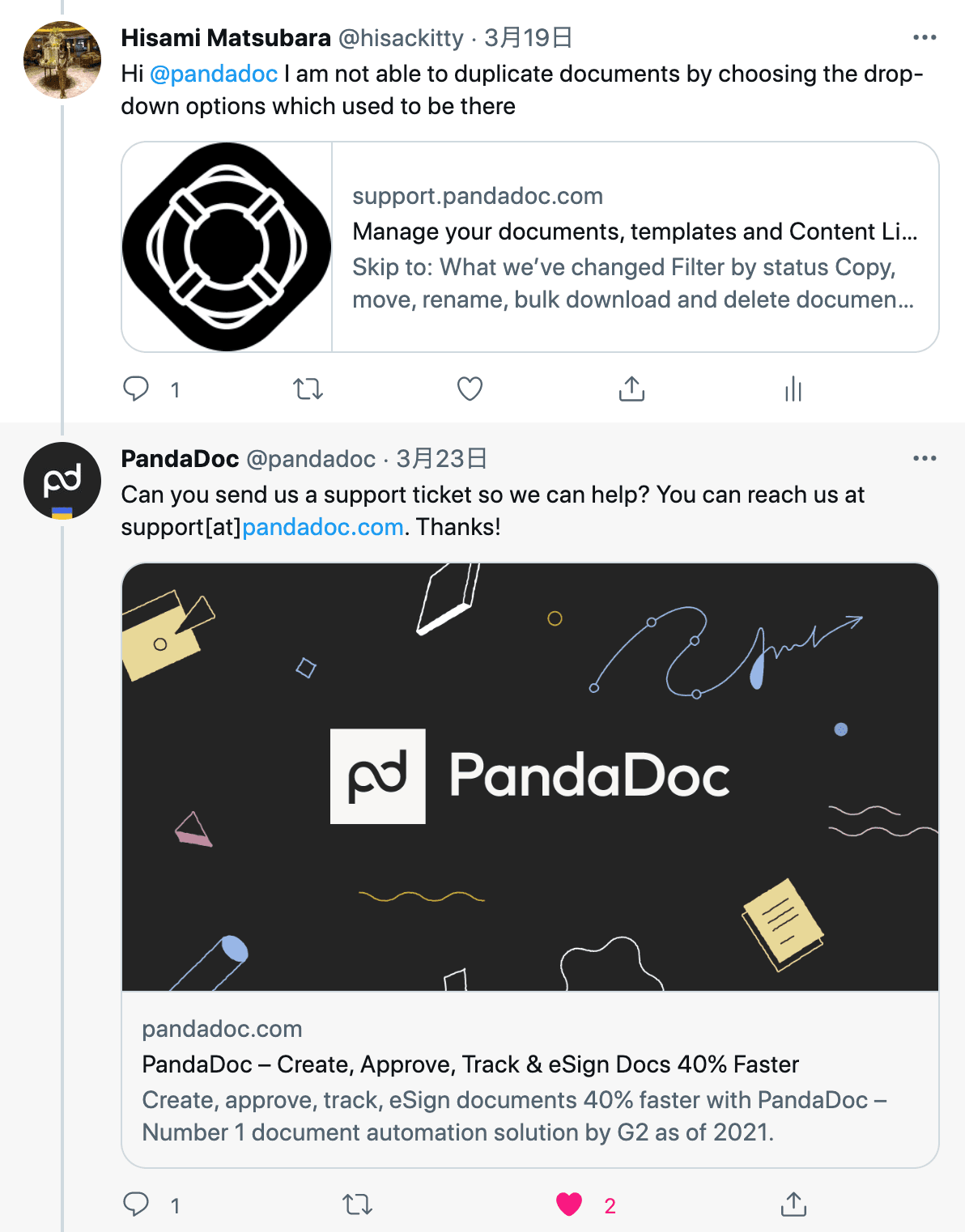This screenshot has height=1232, width=965.
Task: Open more options for Hisami's tweet
Action: [x=924, y=38]
